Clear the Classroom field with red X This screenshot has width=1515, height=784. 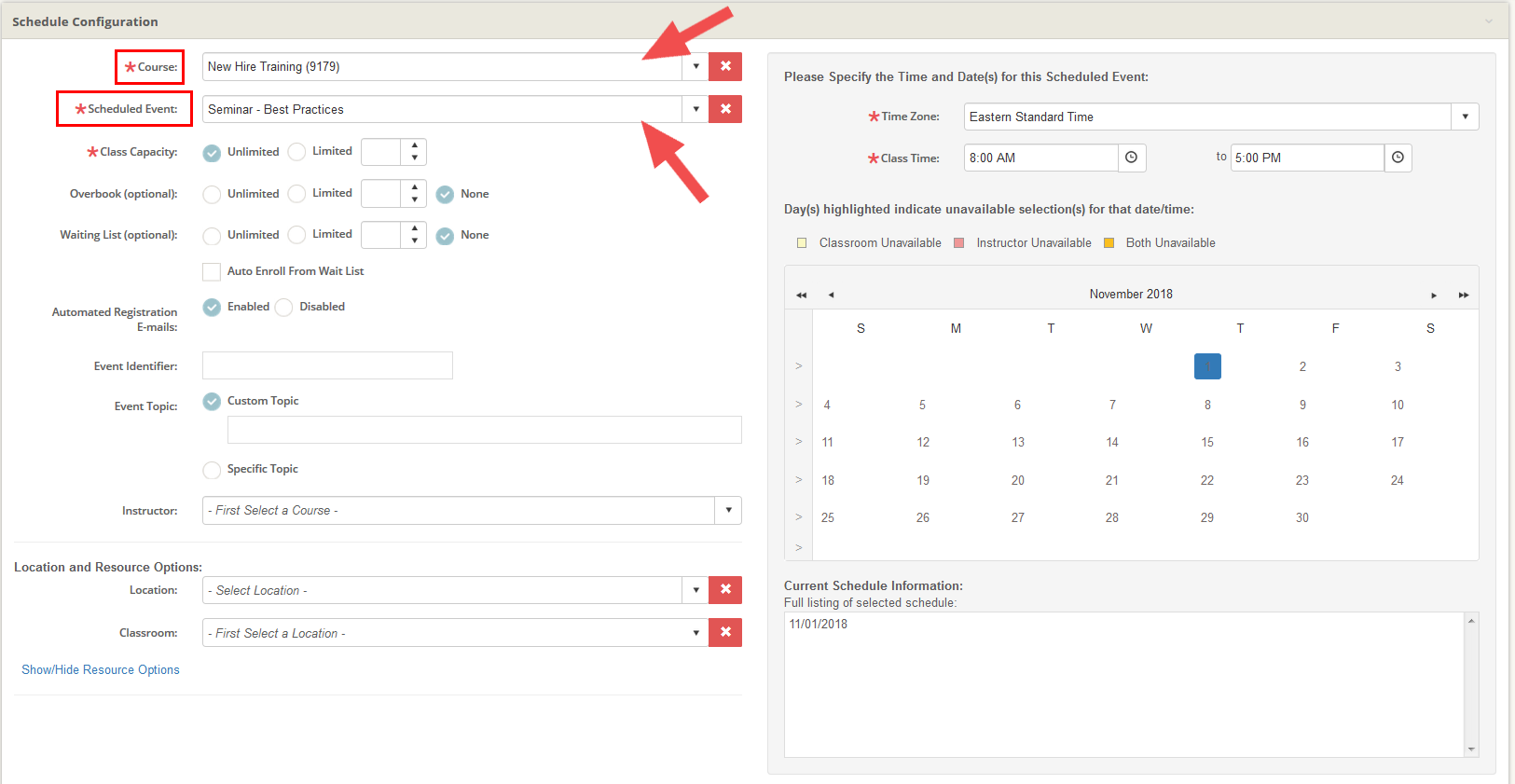725,632
